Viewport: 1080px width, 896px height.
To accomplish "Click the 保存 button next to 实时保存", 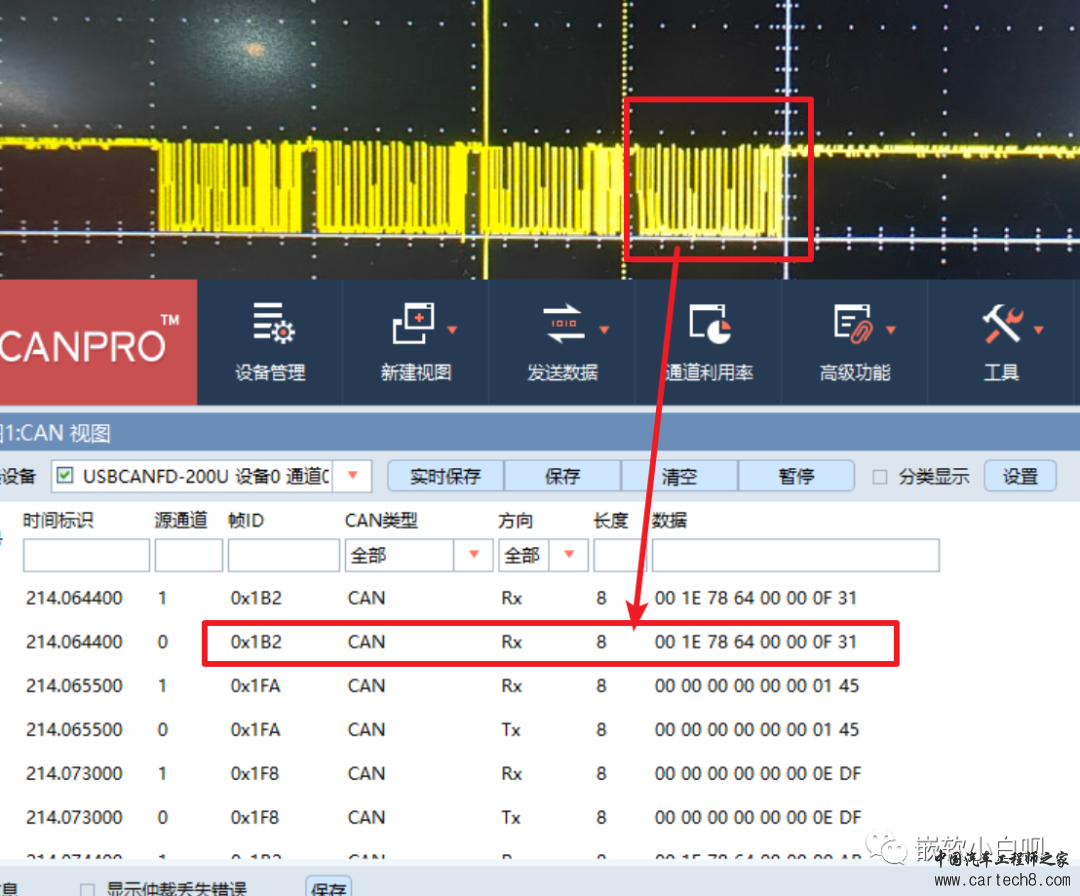I will [562, 476].
